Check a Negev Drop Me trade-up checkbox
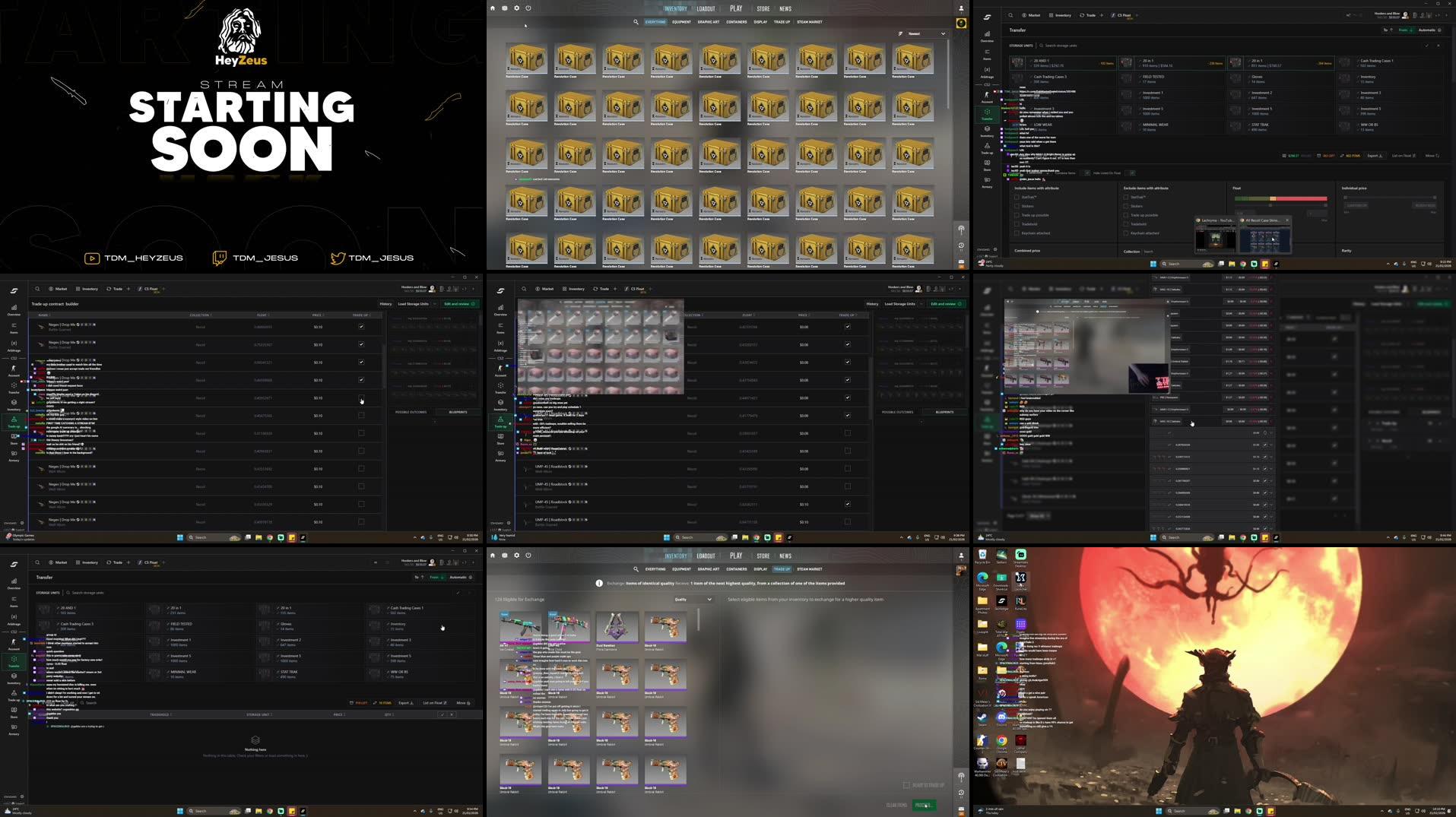This screenshot has width=1456, height=817. 360,326
